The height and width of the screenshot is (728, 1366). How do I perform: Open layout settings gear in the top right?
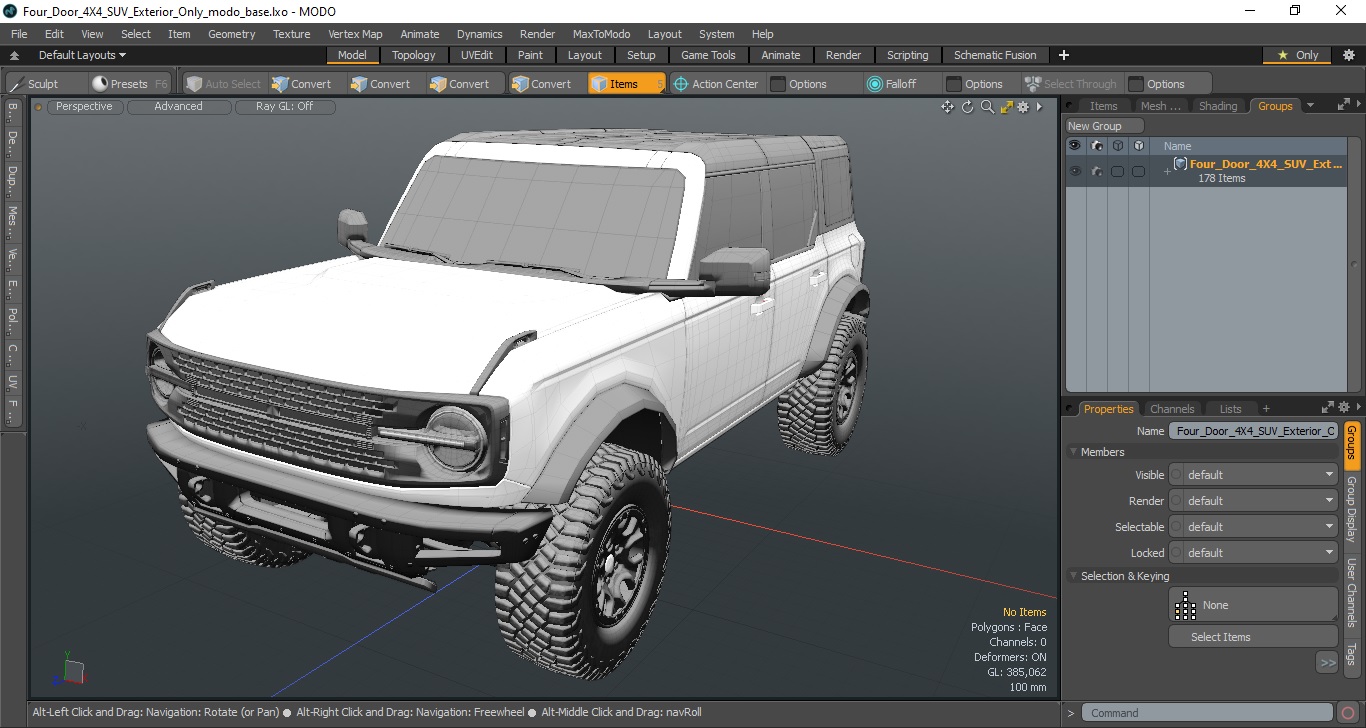click(1347, 55)
